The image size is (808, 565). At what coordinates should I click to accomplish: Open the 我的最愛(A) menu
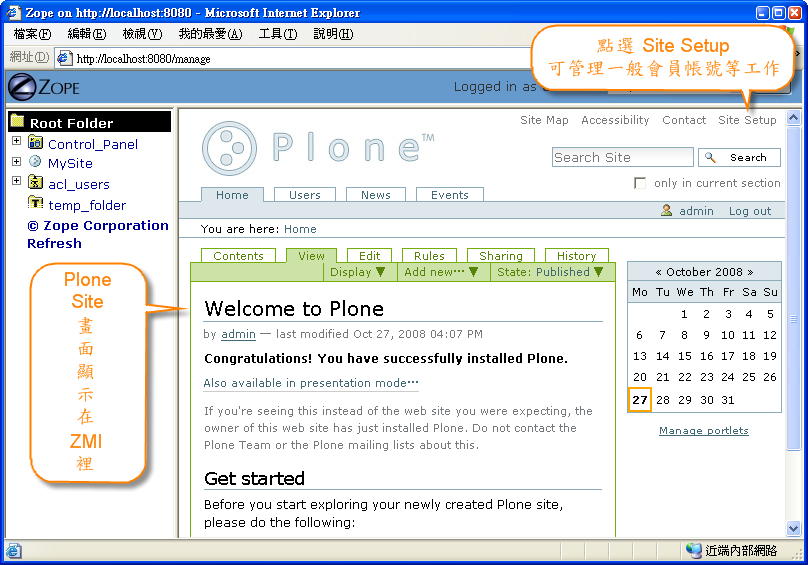pyautogui.click(x=210, y=34)
